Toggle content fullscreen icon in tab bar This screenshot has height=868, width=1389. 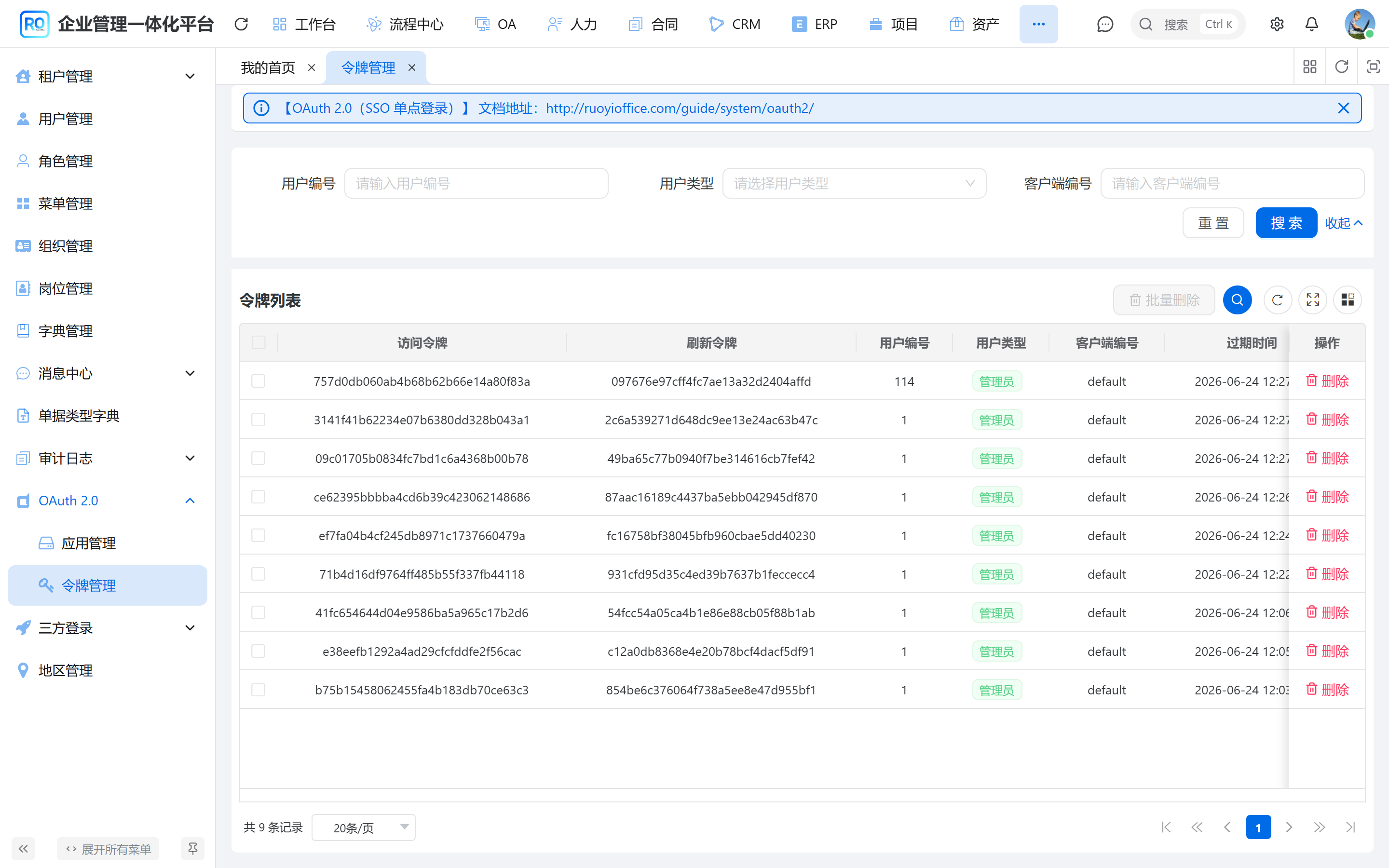point(1373,67)
